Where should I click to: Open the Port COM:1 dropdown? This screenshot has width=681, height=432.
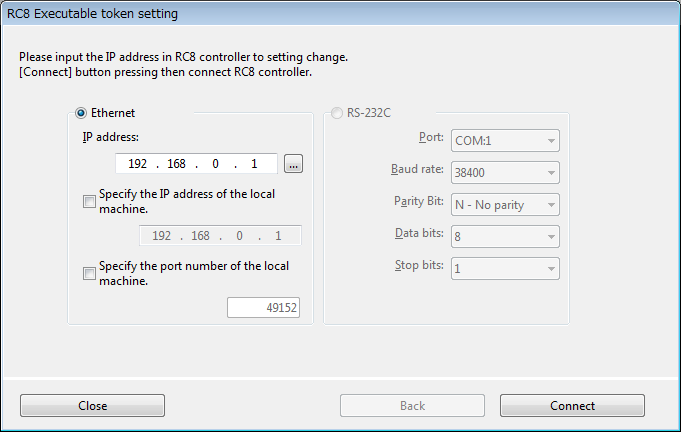(x=505, y=141)
